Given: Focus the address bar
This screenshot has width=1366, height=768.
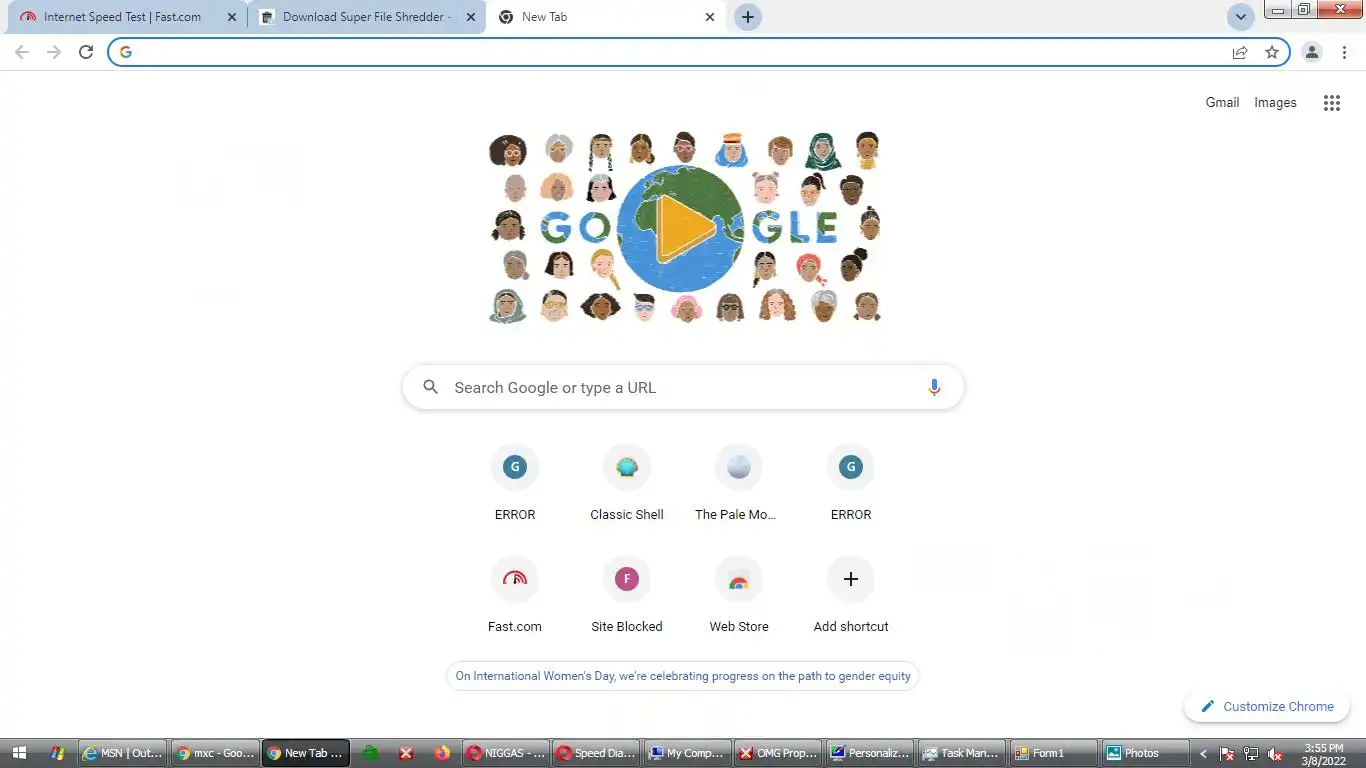Looking at the screenshot, I should [680, 52].
